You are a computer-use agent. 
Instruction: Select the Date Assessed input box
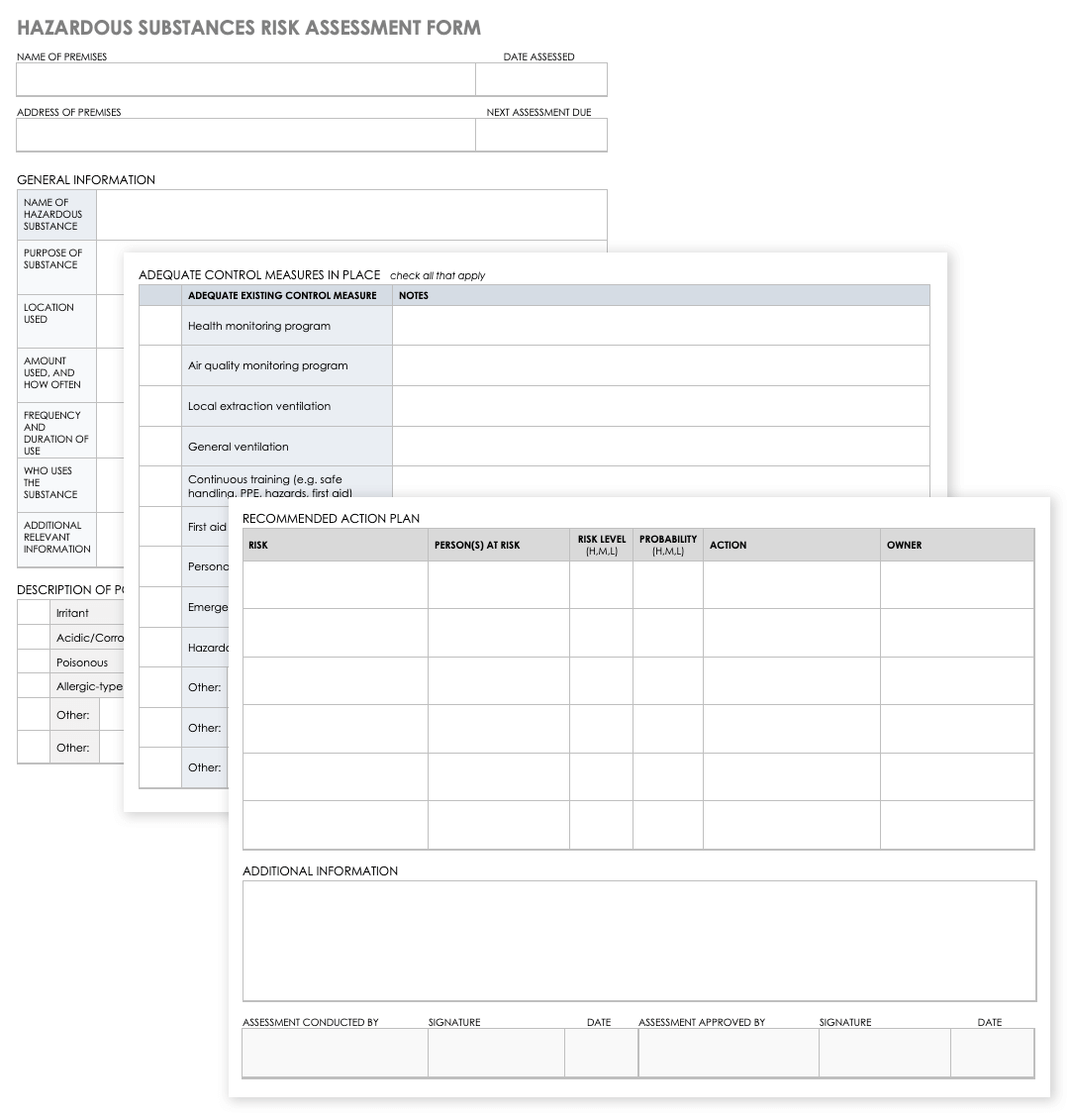(x=540, y=79)
